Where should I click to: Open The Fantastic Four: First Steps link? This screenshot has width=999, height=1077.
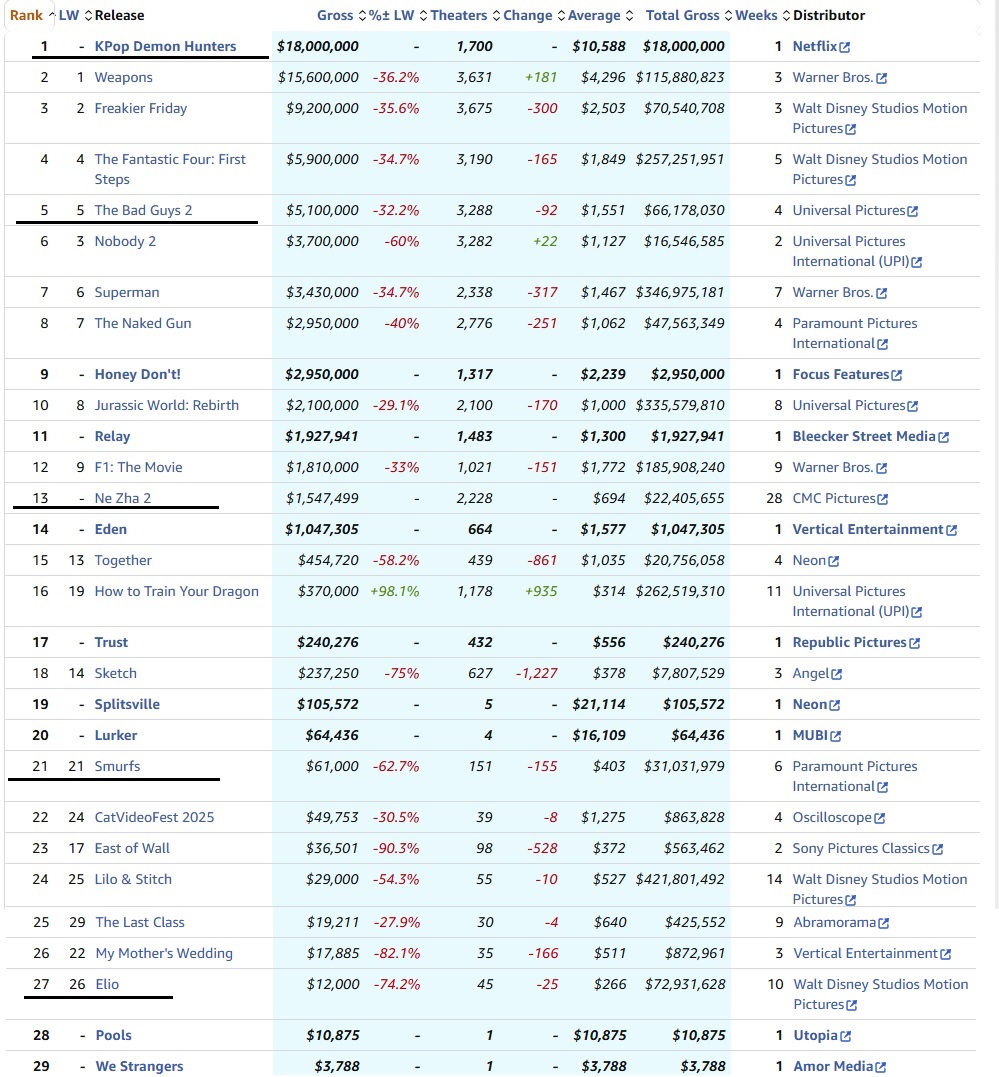pyautogui.click(x=170, y=169)
